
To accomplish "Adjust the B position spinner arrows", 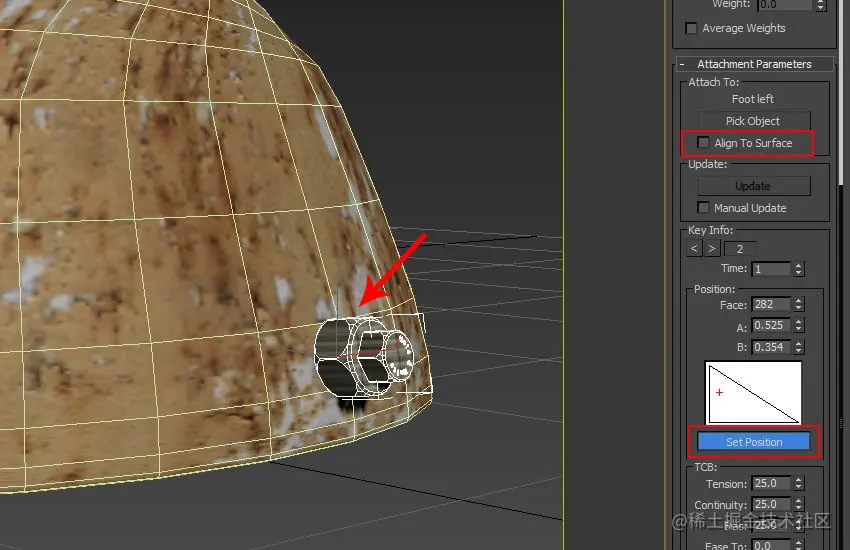I will [x=799, y=347].
